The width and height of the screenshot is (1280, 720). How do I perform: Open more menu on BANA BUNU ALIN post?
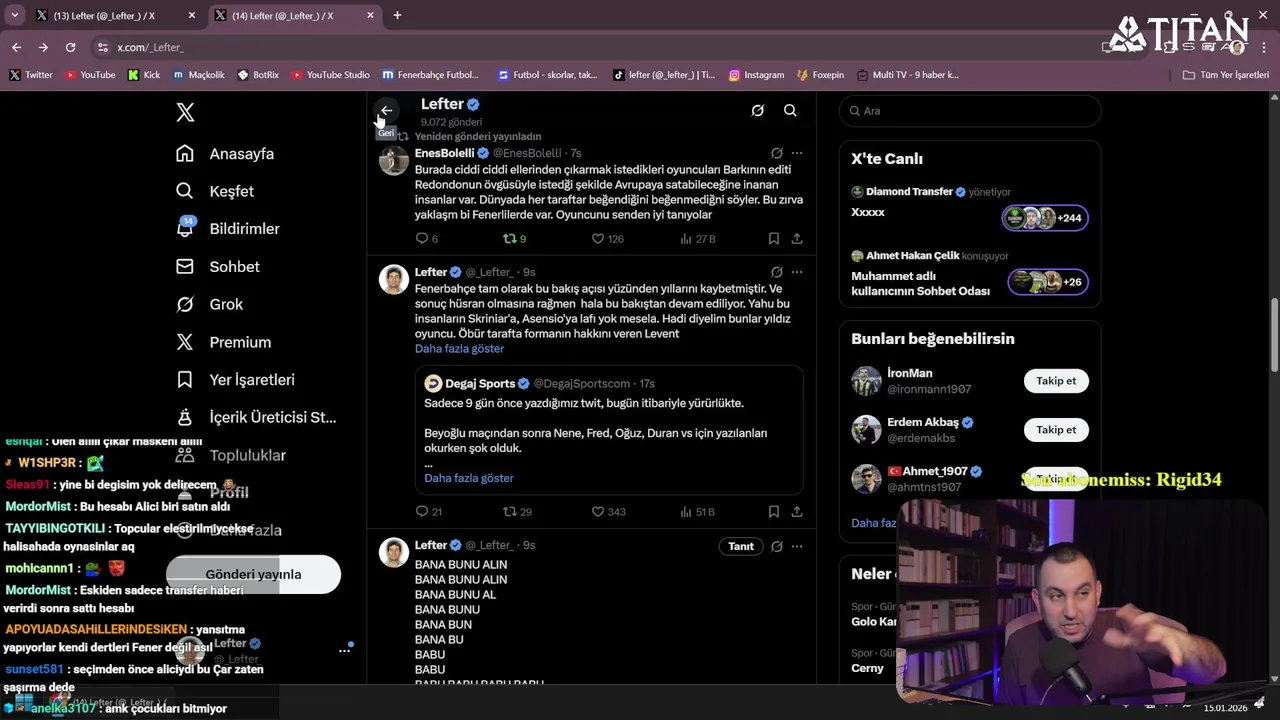797,546
